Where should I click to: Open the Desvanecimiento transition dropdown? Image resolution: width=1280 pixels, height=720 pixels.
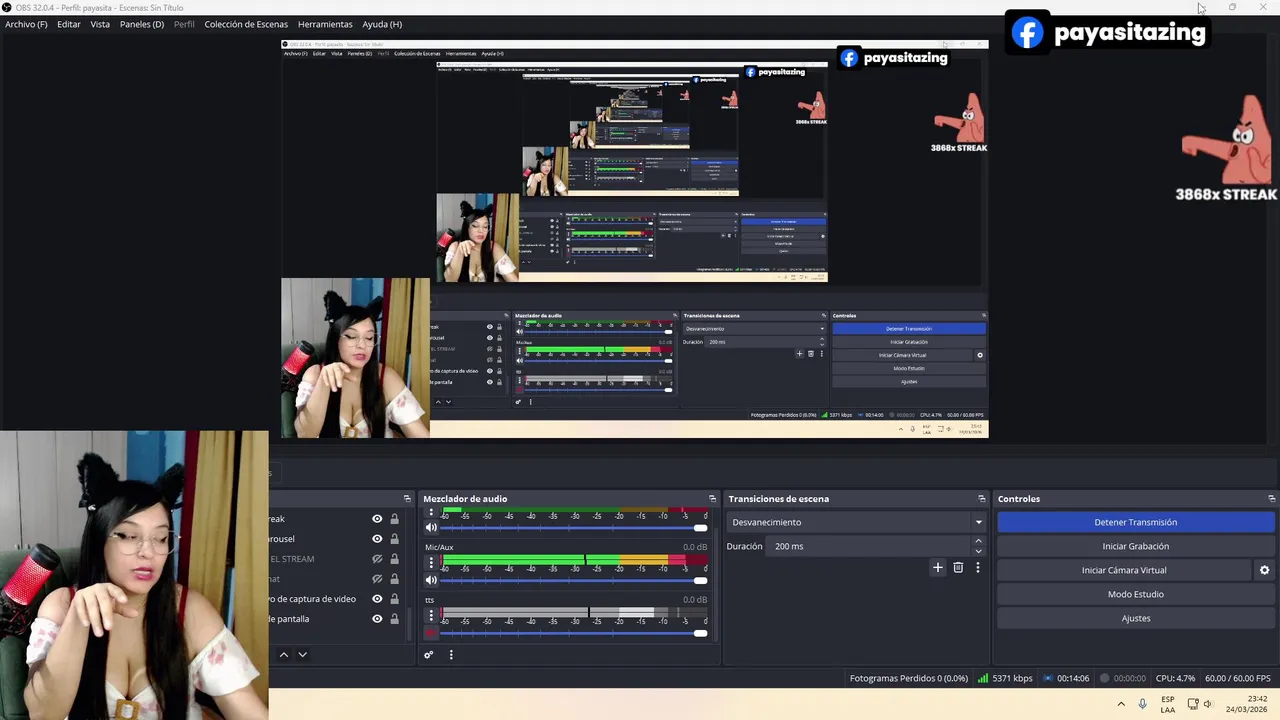tap(857, 522)
